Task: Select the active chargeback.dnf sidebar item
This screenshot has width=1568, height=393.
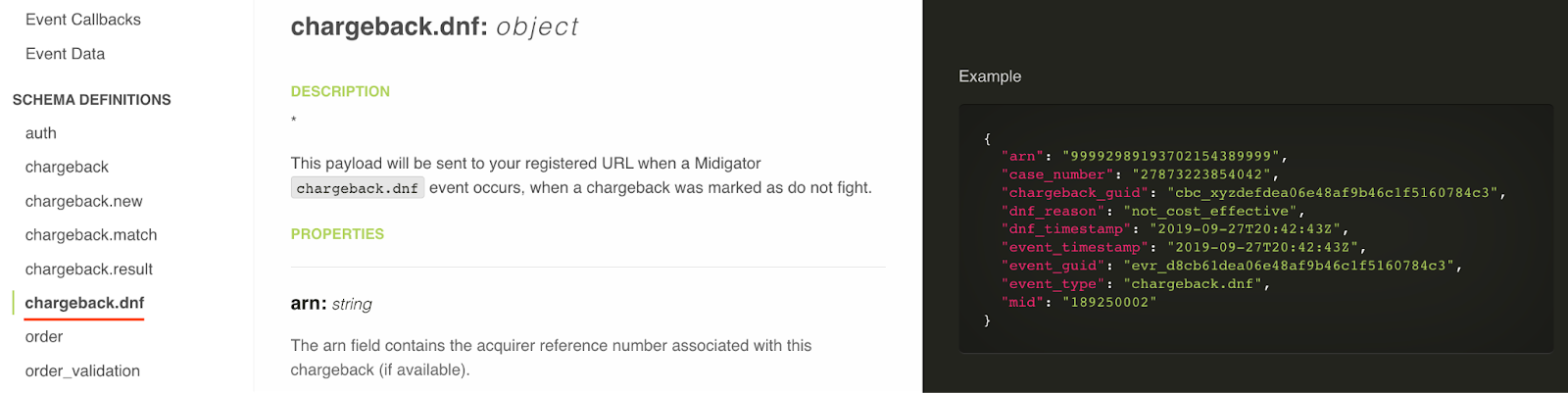Action: [84, 303]
